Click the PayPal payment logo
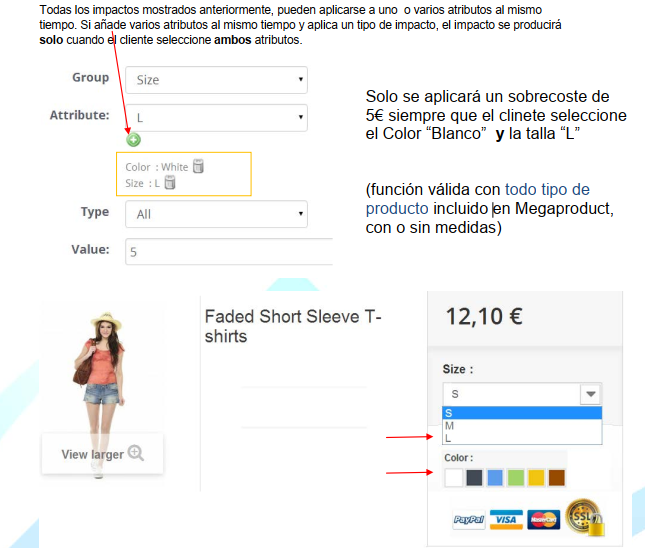Viewport: 645px width, 548px height. 469,520
